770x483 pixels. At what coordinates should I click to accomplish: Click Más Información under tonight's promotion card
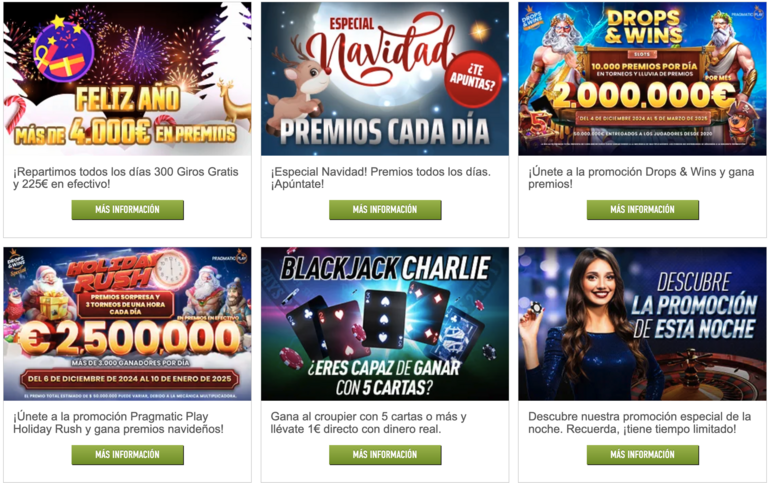tap(642, 455)
